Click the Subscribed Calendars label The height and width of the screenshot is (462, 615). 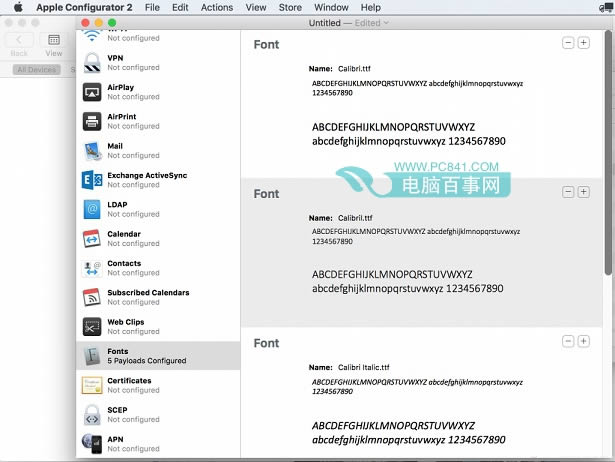point(148,293)
